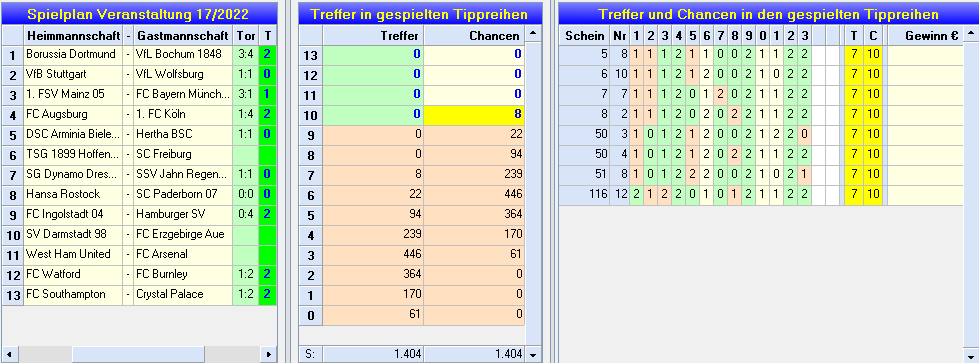Click the down arrow of Treffer table scrollbar
This screenshot has width=979, height=363.
(533, 354)
